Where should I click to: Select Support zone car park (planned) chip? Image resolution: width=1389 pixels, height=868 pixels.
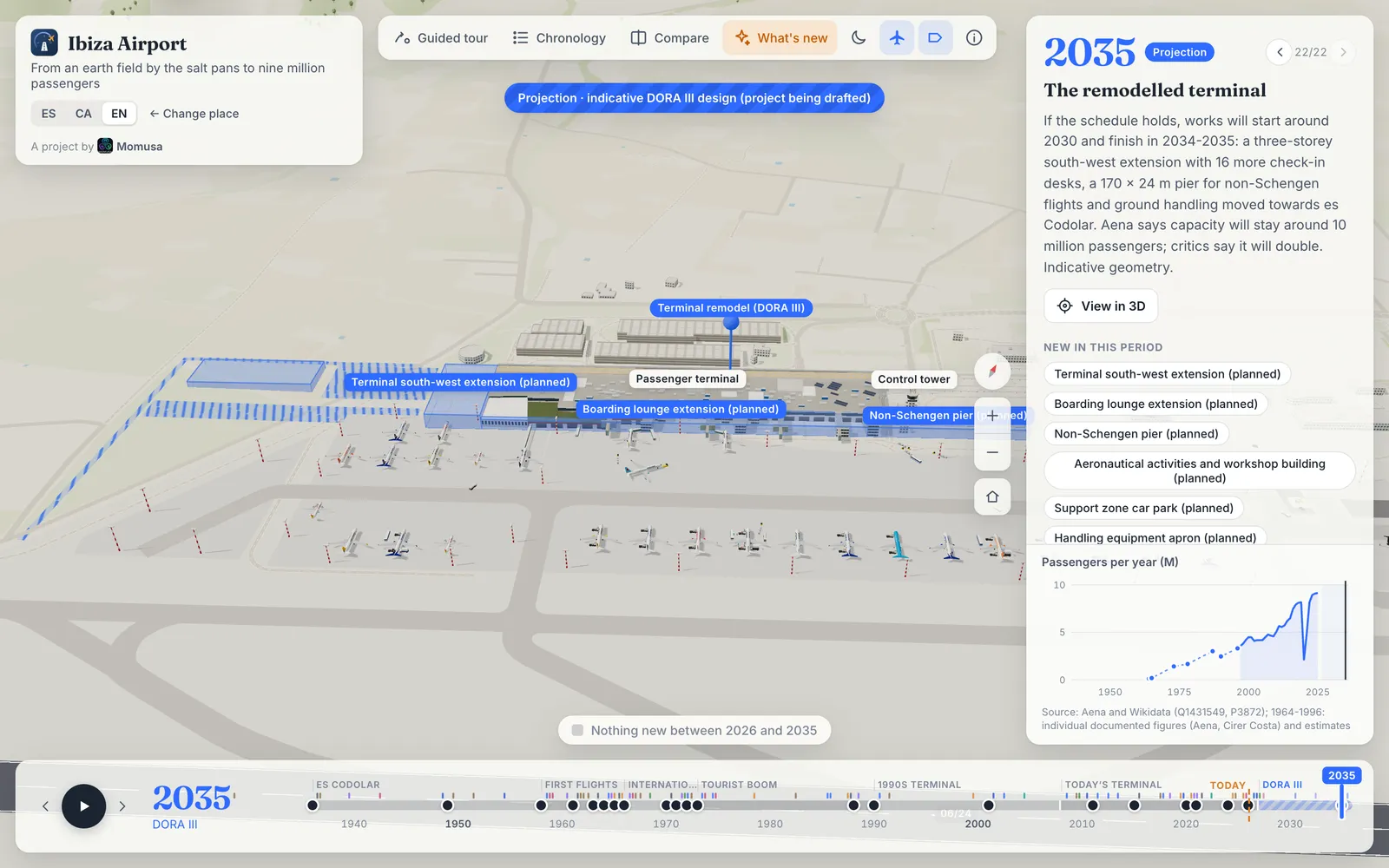click(x=1143, y=508)
